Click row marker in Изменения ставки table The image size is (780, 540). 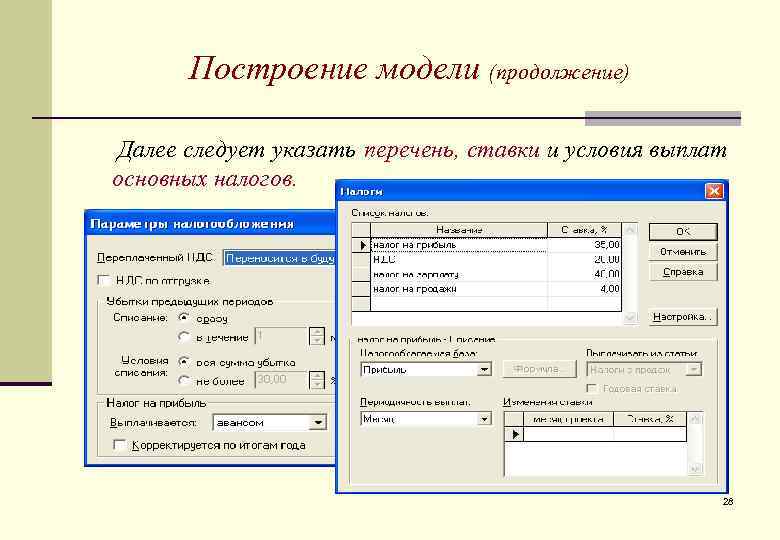(514, 434)
